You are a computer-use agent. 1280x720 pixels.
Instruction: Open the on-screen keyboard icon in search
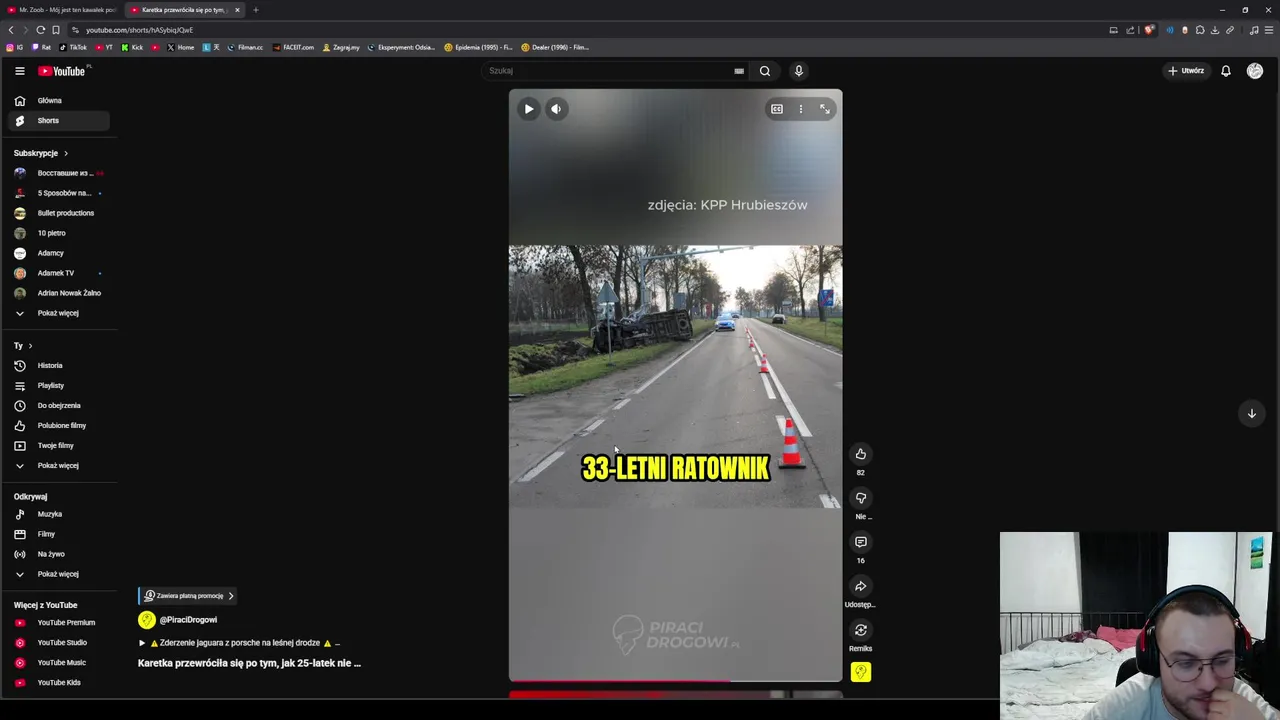pyautogui.click(x=739, y=71)
